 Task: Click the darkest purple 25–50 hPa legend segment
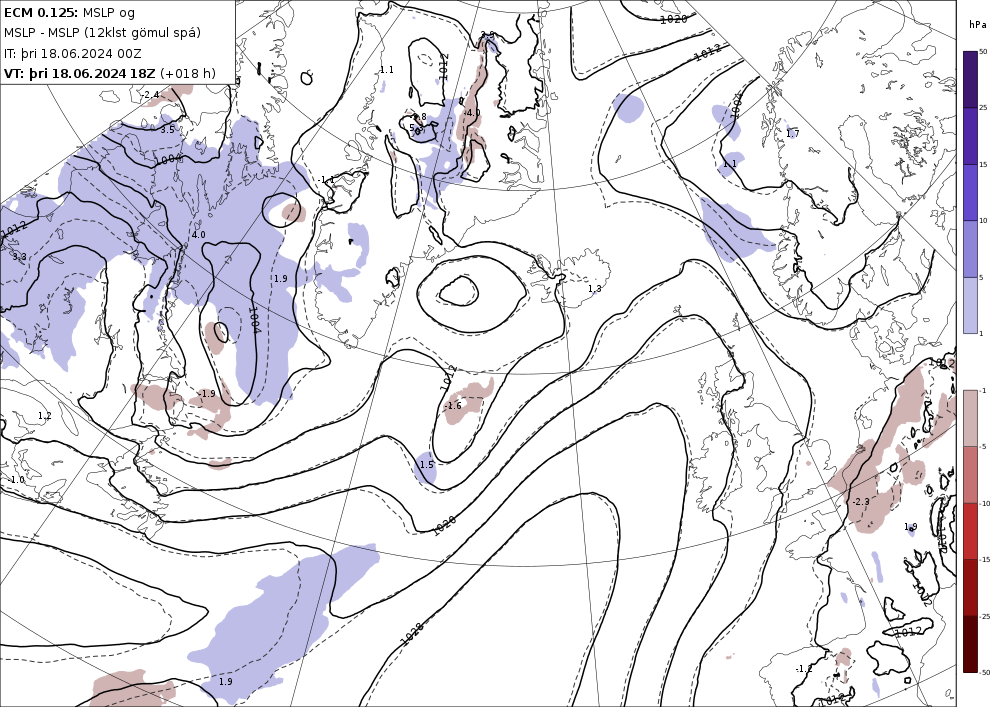pyautogui.click(x=970, y=79)
